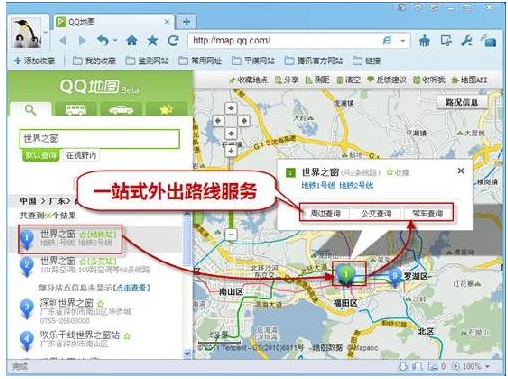
Task: Select the car driving route tab
Action: pyautogui.click(x=121, y=109)
